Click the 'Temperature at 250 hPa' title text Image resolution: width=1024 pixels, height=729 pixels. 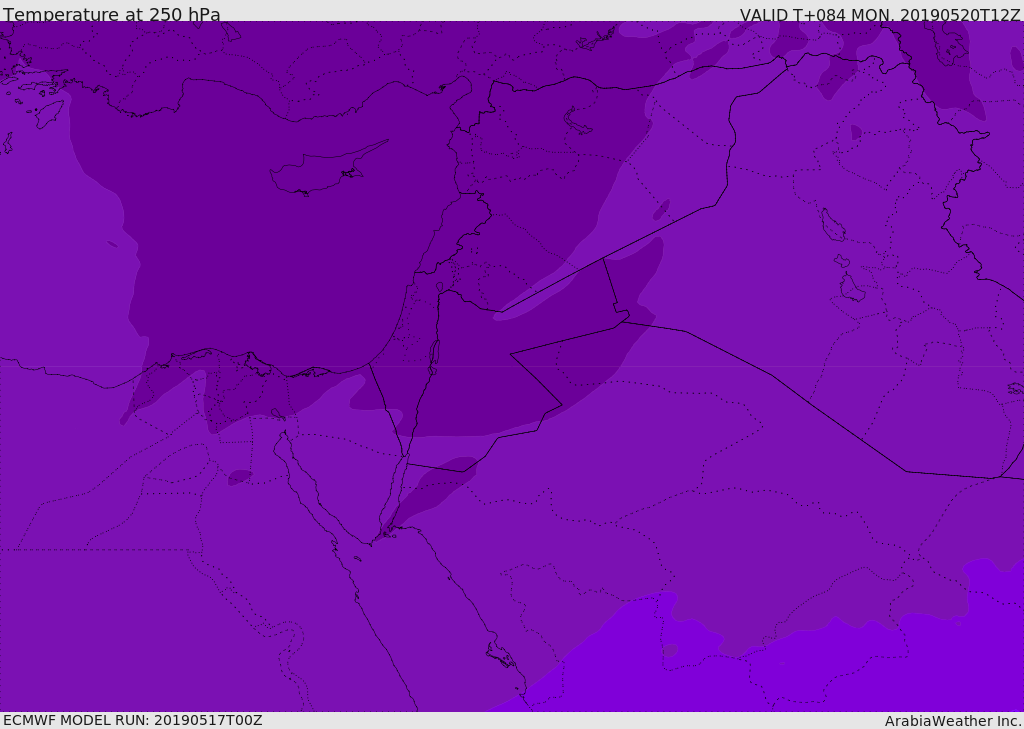[112, 14]
